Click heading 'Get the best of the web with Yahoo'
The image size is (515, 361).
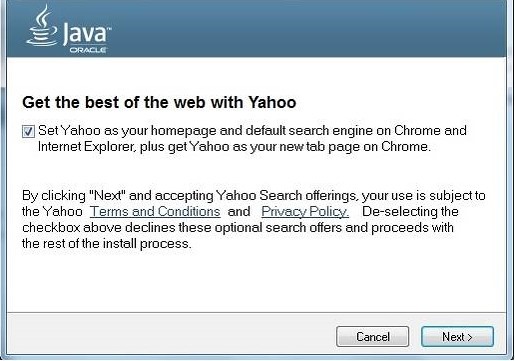click(159, 102)
